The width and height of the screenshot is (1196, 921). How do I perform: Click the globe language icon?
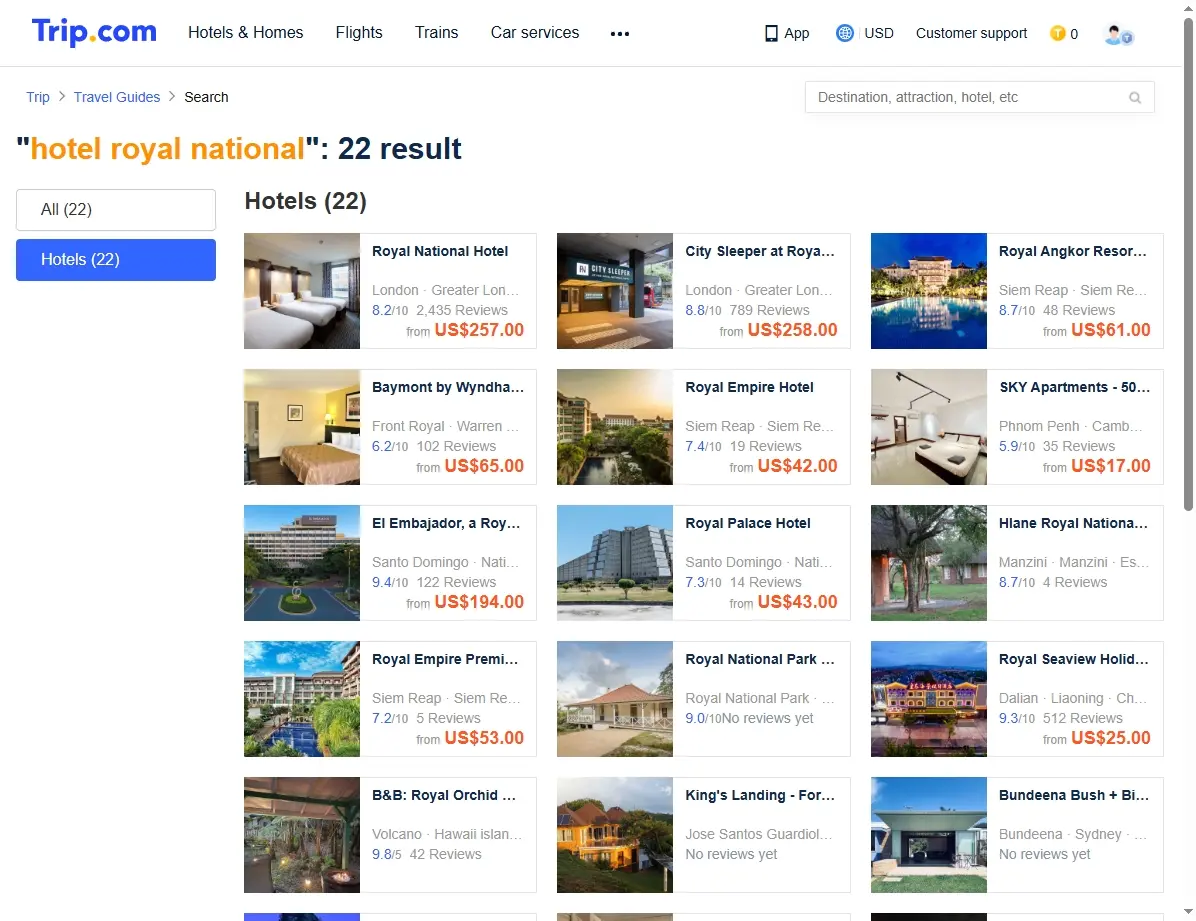tap(844, 33)
